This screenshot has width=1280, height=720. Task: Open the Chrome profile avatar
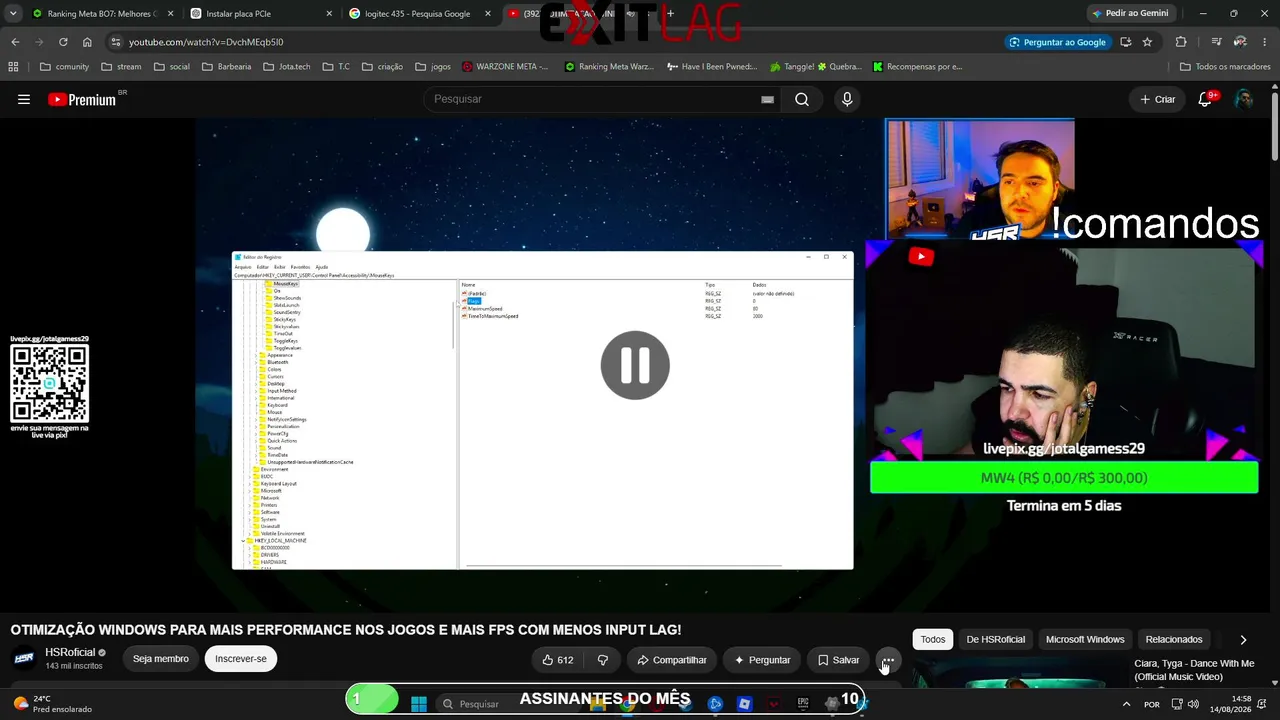[1241, 42]
